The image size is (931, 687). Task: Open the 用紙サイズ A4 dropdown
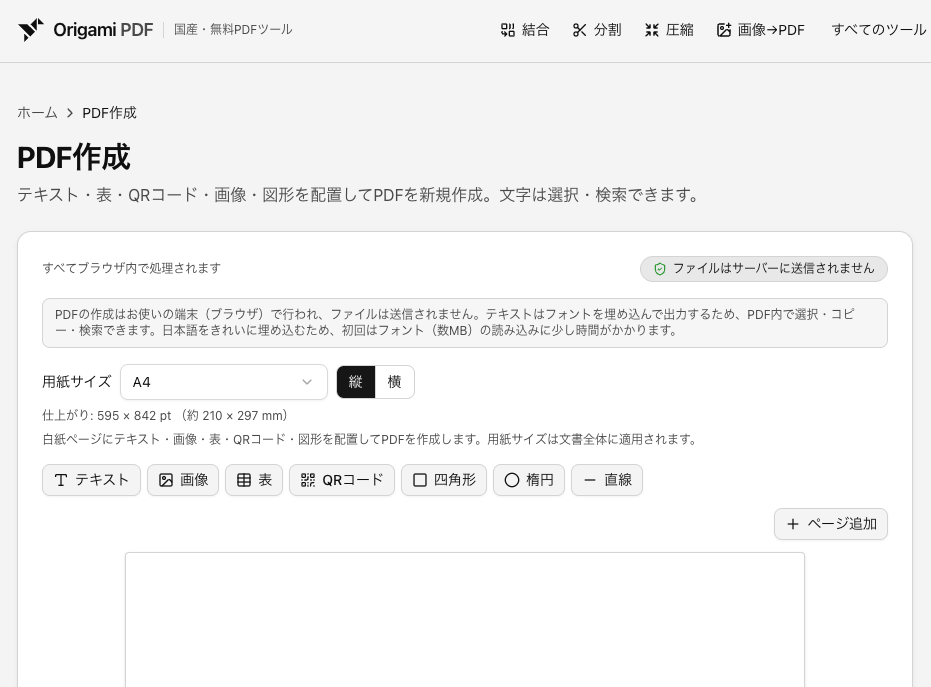224,382
